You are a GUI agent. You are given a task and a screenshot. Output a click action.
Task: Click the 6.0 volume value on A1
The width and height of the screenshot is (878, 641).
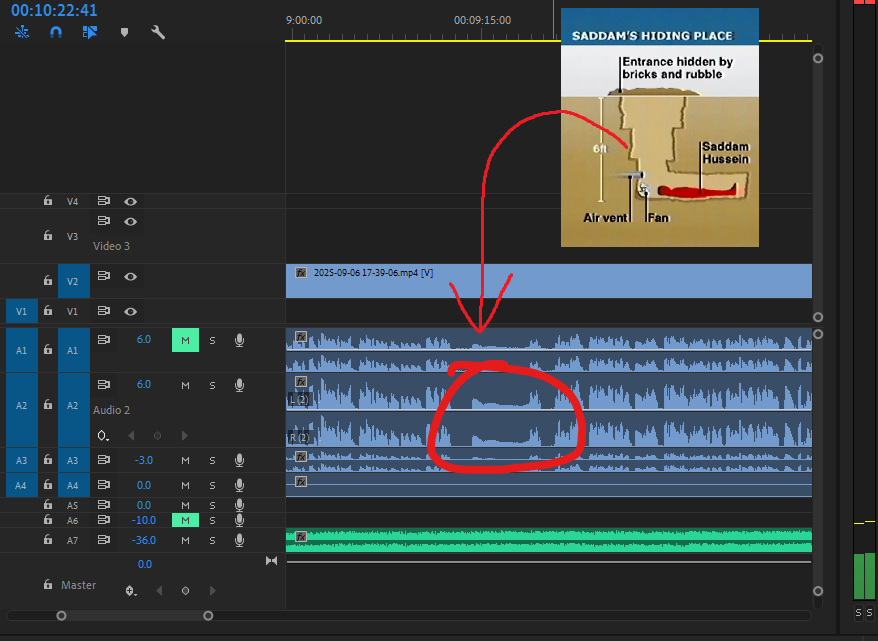click(143, 339)
